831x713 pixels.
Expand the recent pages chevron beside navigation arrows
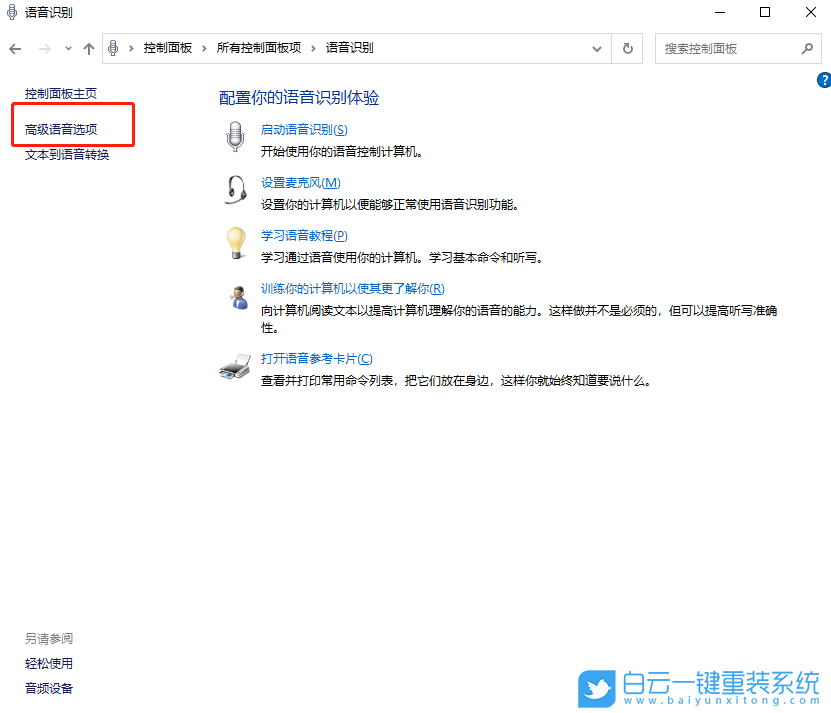[68, 48]
